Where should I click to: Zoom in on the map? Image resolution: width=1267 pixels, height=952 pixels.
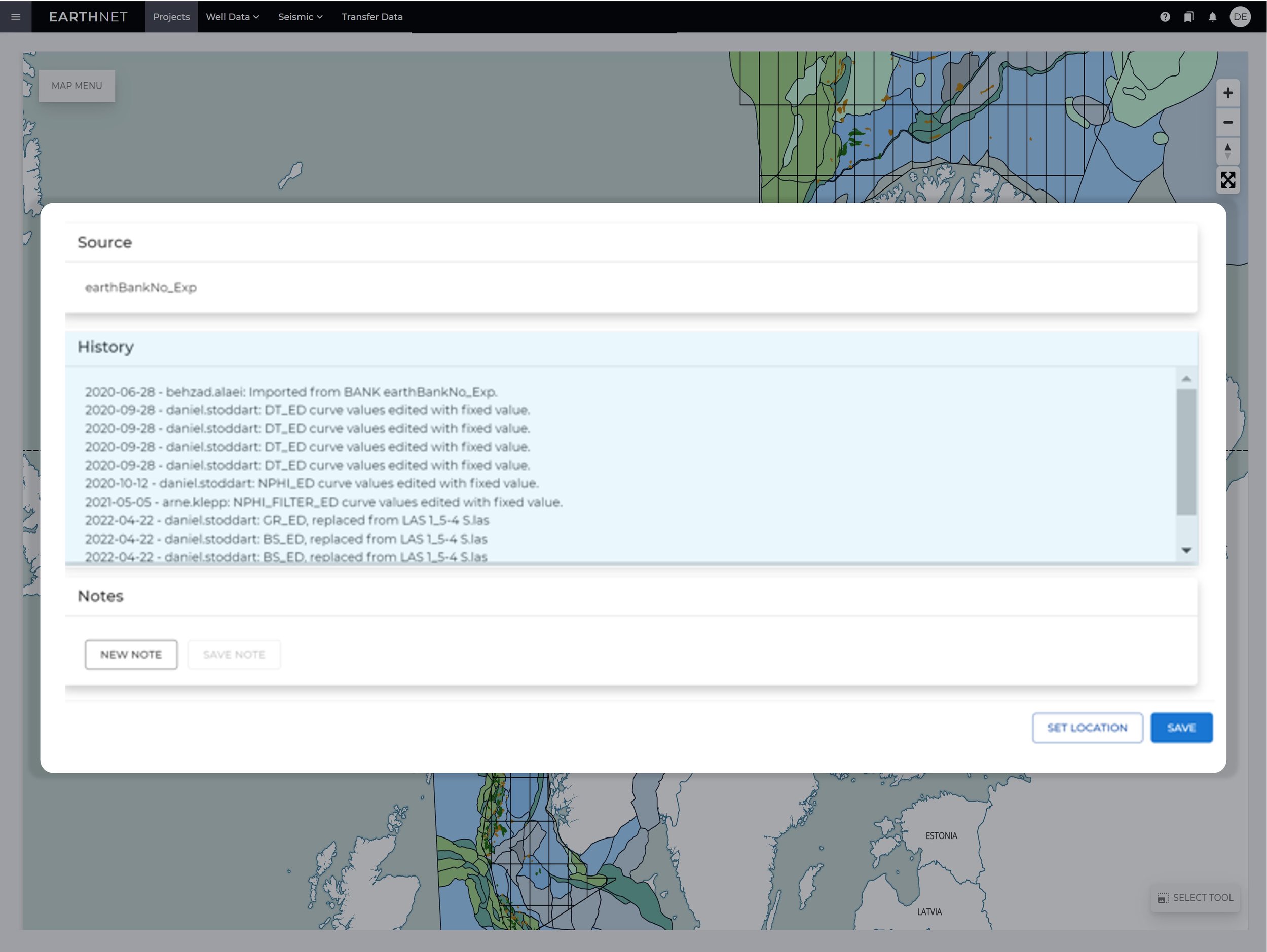pos(1228,93)
